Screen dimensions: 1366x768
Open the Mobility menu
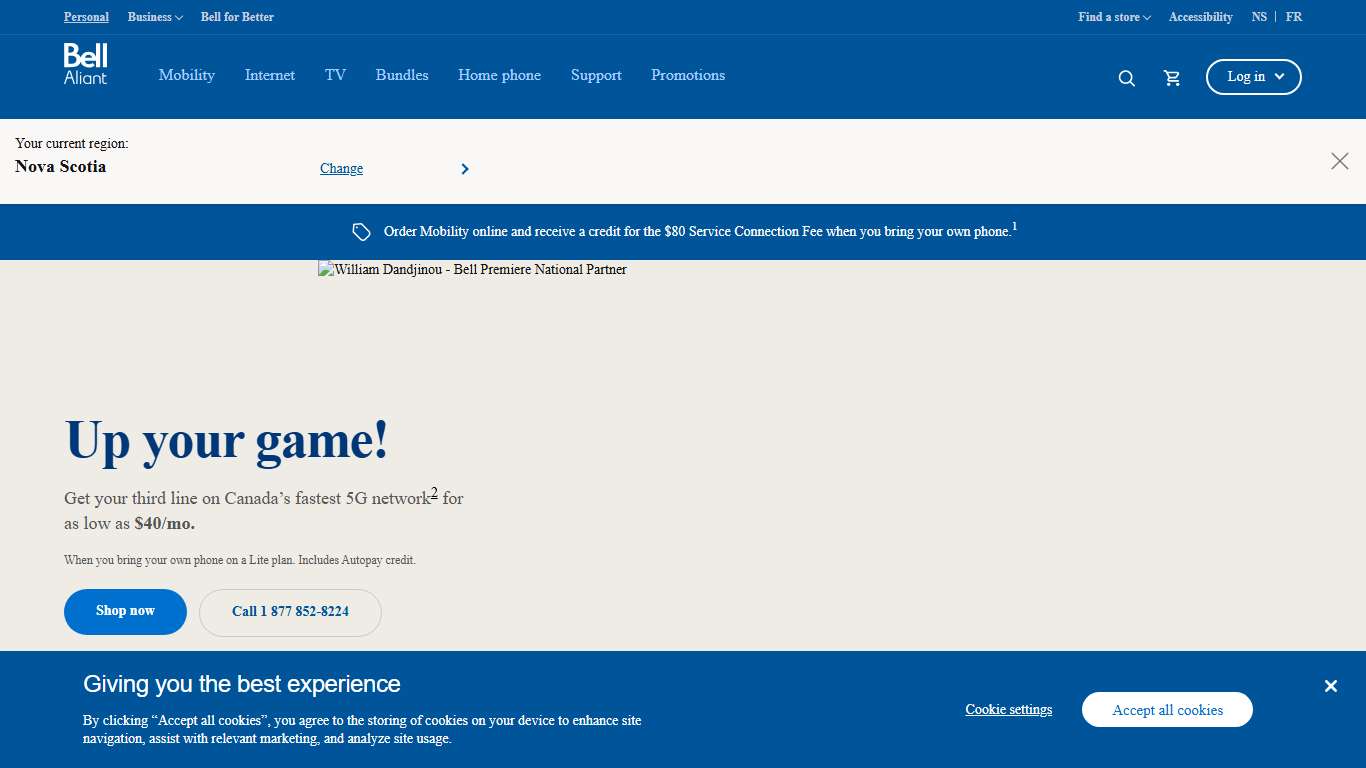[186, 75]
